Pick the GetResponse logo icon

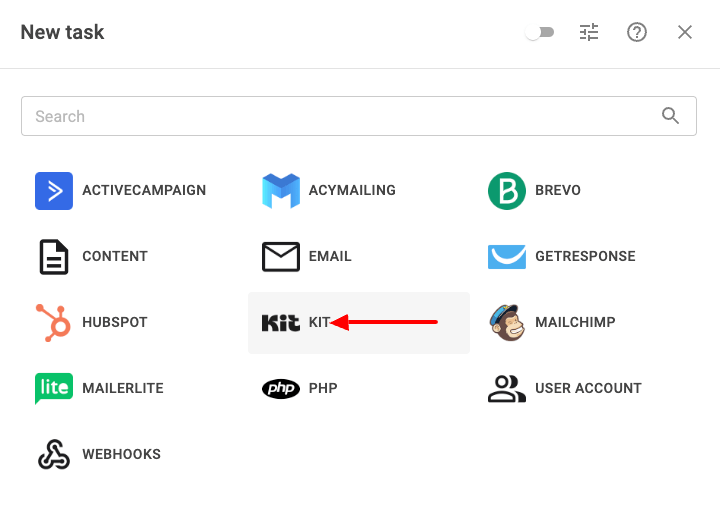[506, 257]
